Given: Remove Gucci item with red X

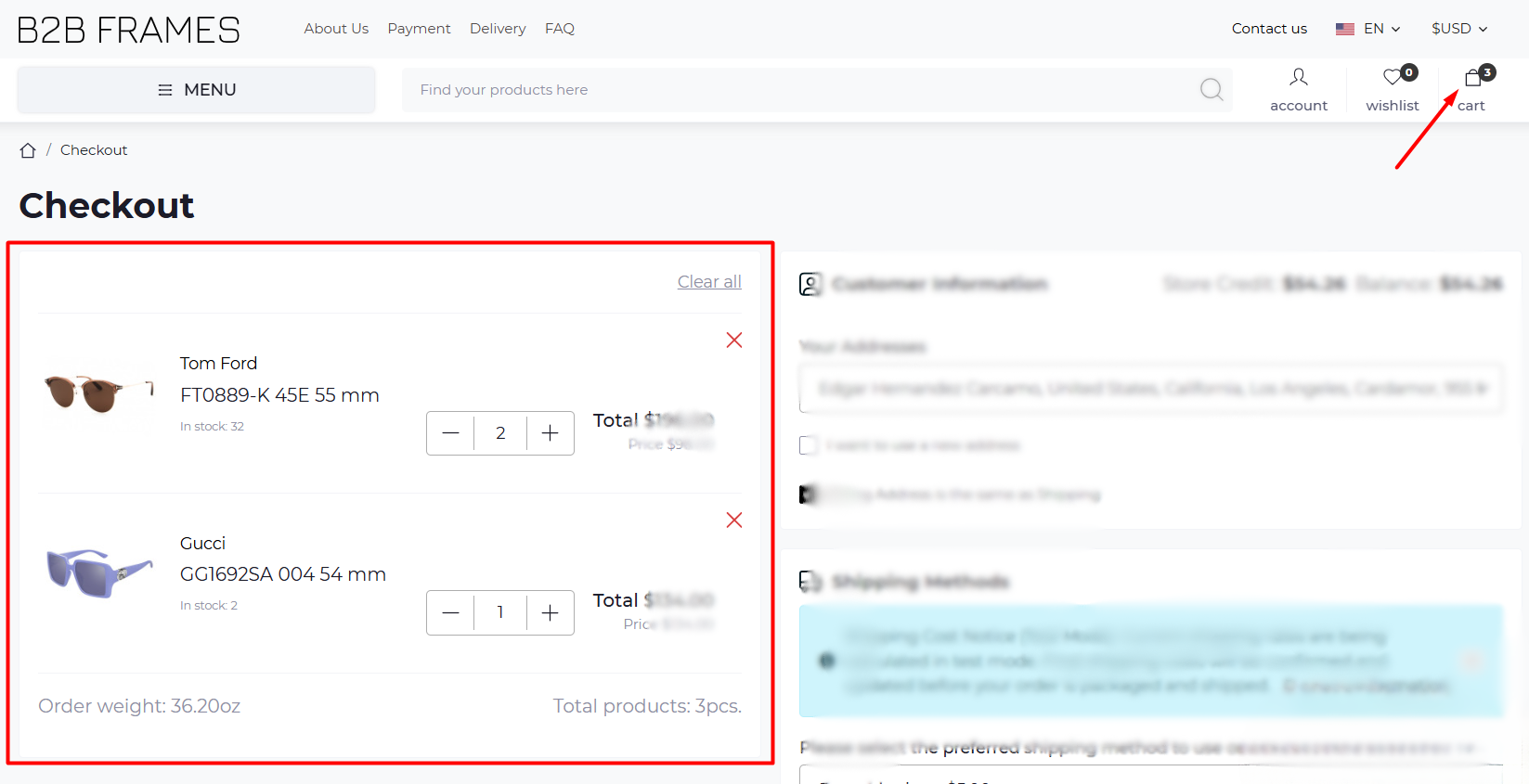Looking at the screenshot, I should tap(734, 521).
